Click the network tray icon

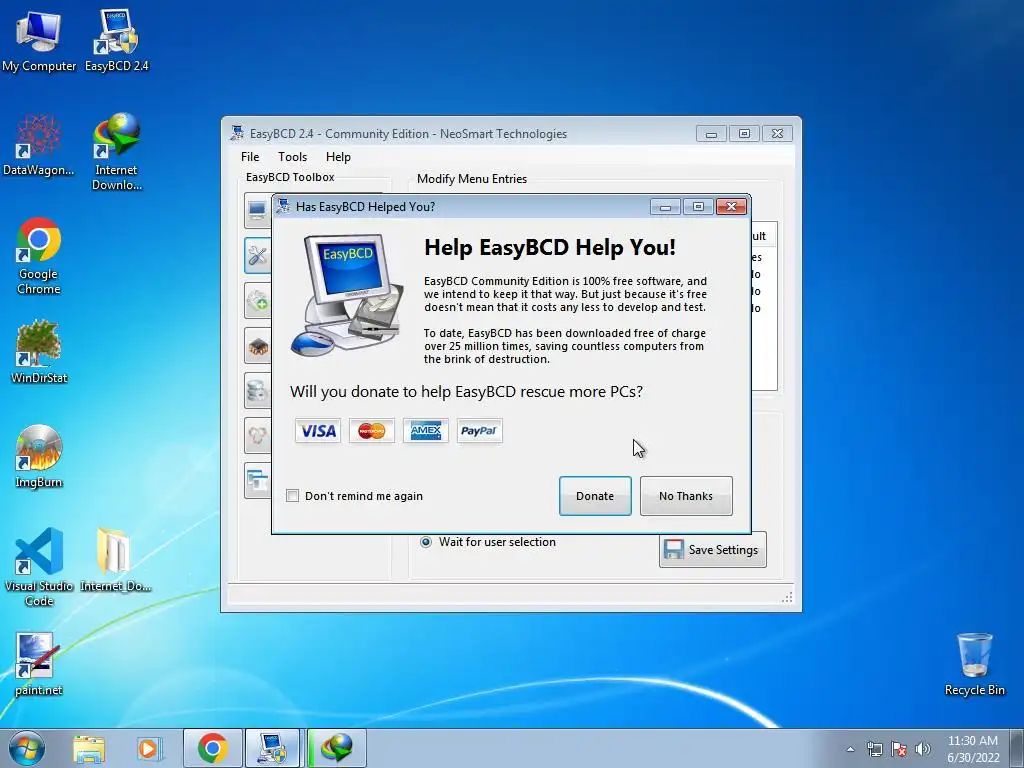874,749
